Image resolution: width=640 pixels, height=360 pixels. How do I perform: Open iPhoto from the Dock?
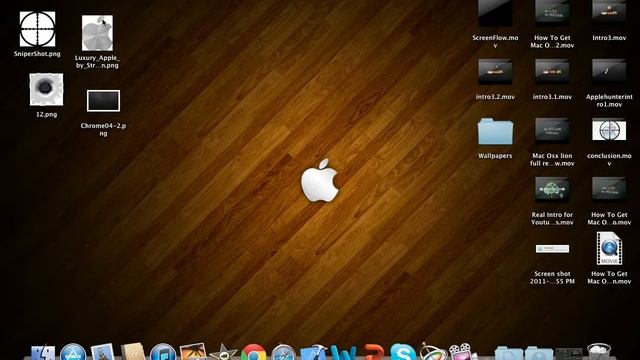tap(193, 352)
